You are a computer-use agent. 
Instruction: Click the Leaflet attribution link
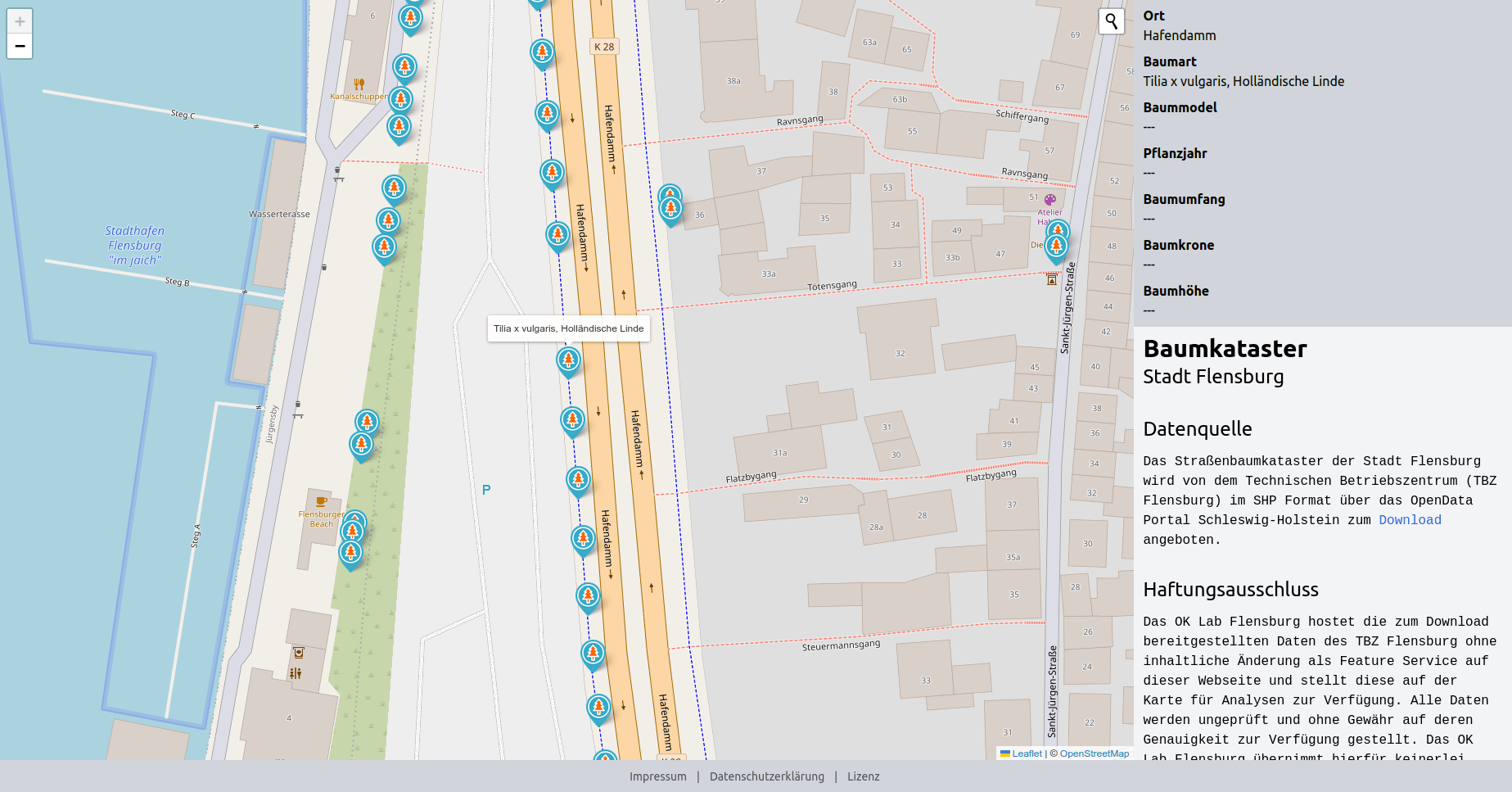pos(1026,754)
